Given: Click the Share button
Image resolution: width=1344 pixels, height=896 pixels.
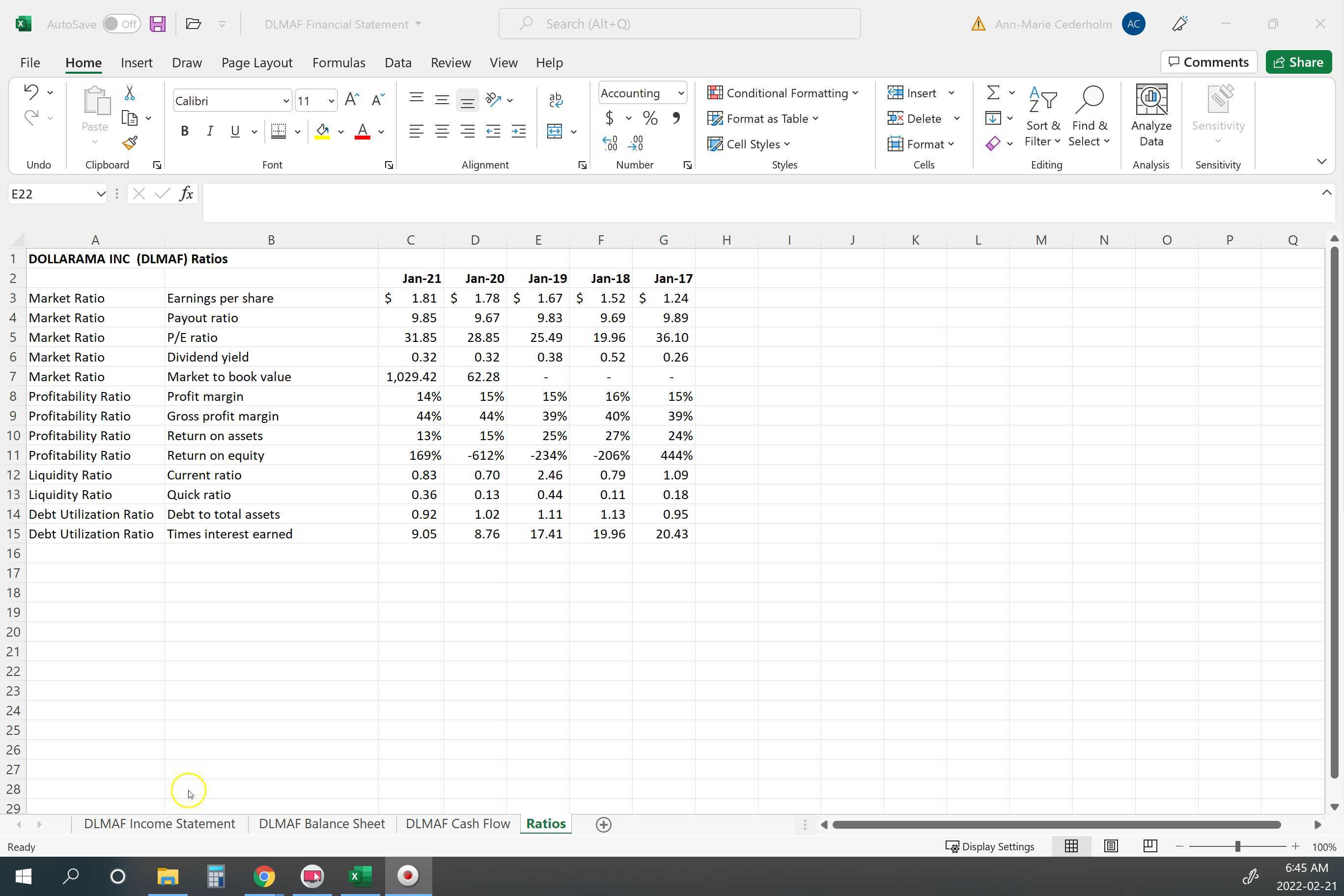Looking at the screenshot, I should tap(1298, 62).
